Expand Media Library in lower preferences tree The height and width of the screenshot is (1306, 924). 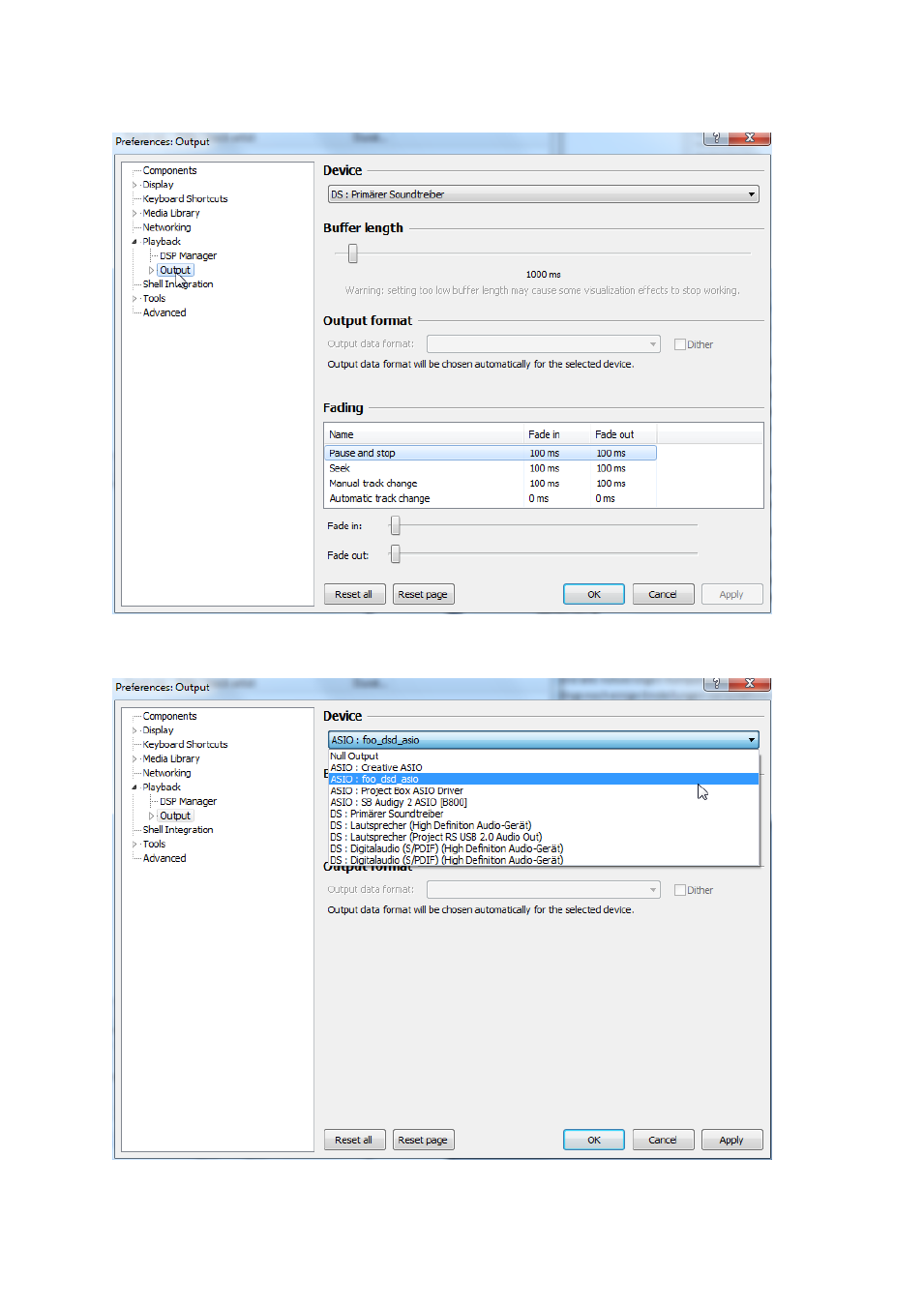[134, 758]
